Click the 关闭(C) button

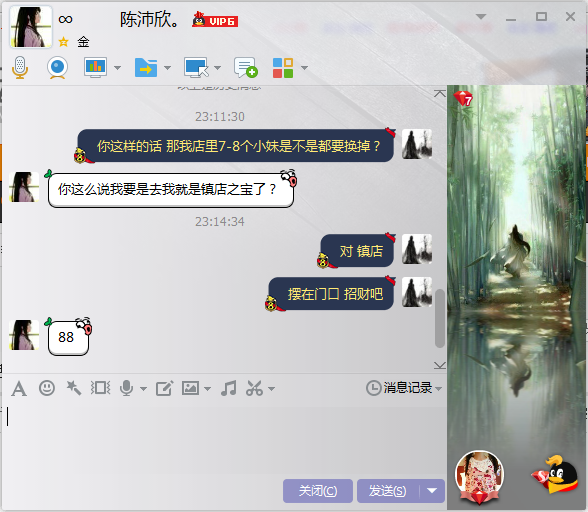point(318,491)
